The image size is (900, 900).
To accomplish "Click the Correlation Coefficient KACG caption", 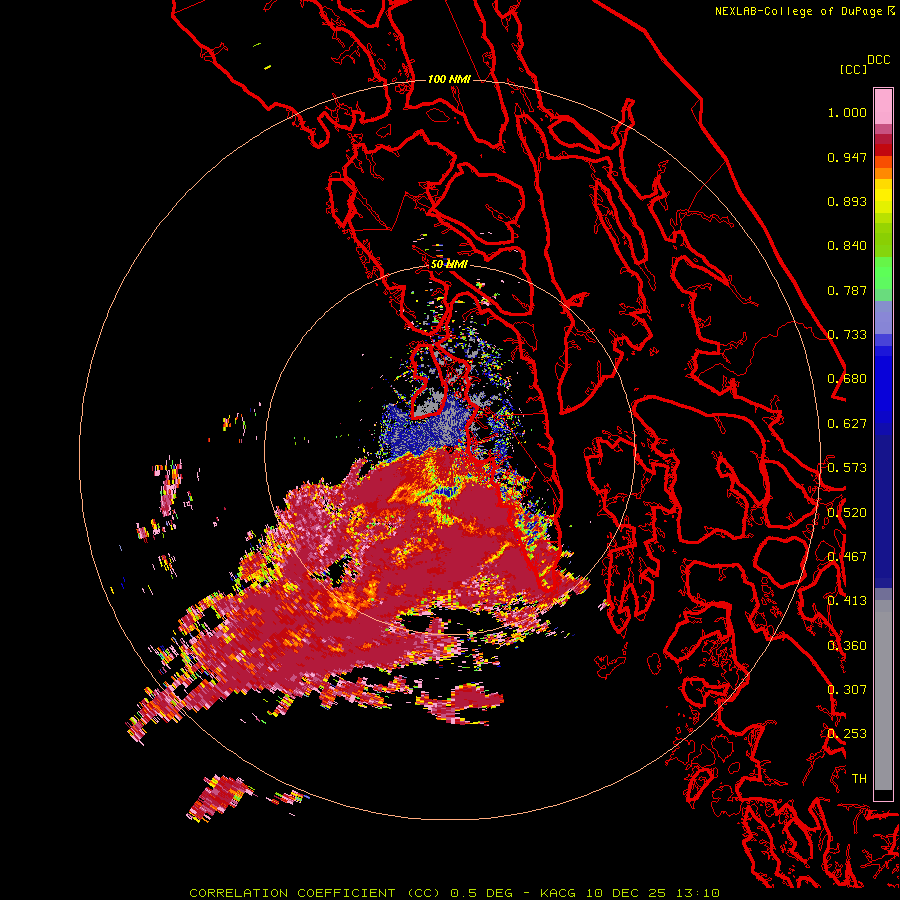I will tap(454, 893).
